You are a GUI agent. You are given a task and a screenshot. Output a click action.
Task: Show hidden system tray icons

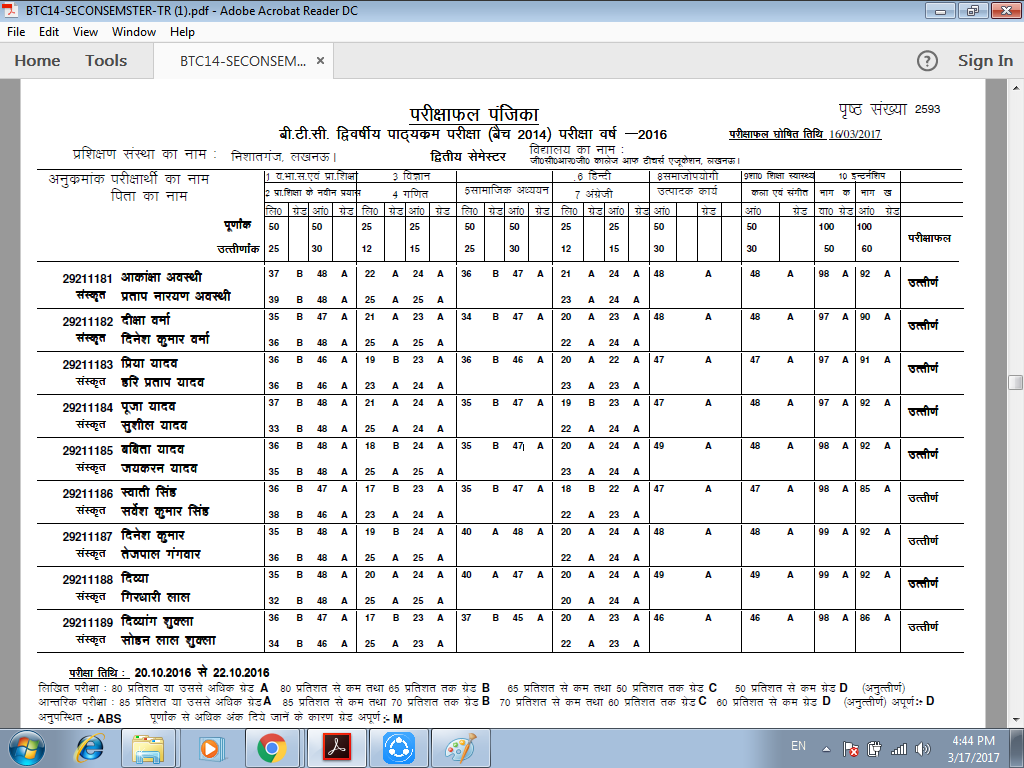(826, 748)
